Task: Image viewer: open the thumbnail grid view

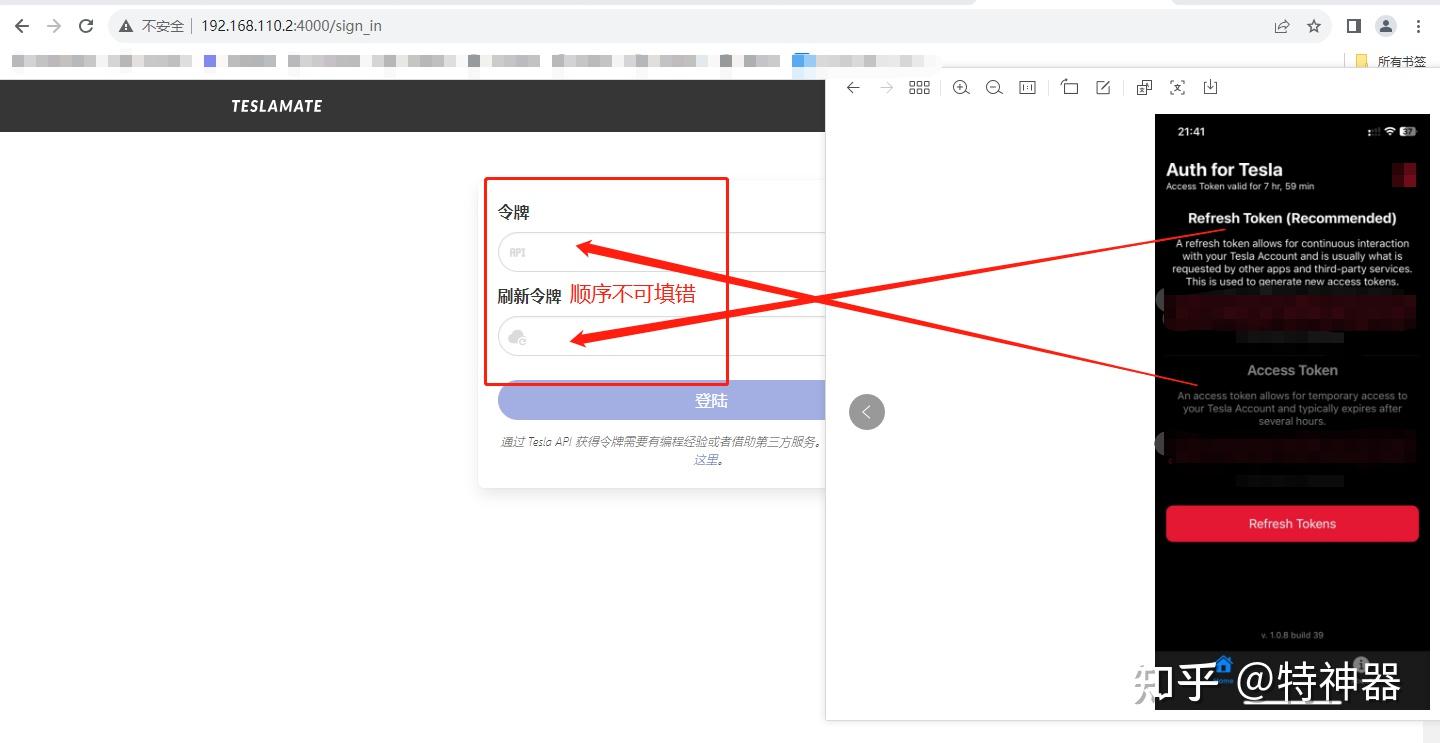Action: coord(919,88)
